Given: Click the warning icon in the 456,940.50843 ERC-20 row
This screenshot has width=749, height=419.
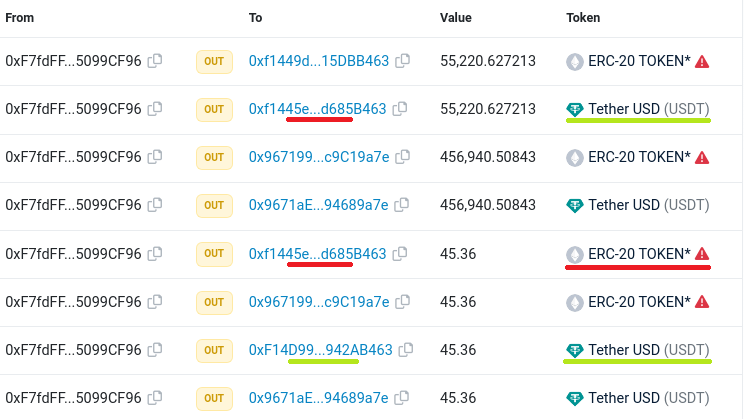Looking at the screenshot, I should (702, 157).
